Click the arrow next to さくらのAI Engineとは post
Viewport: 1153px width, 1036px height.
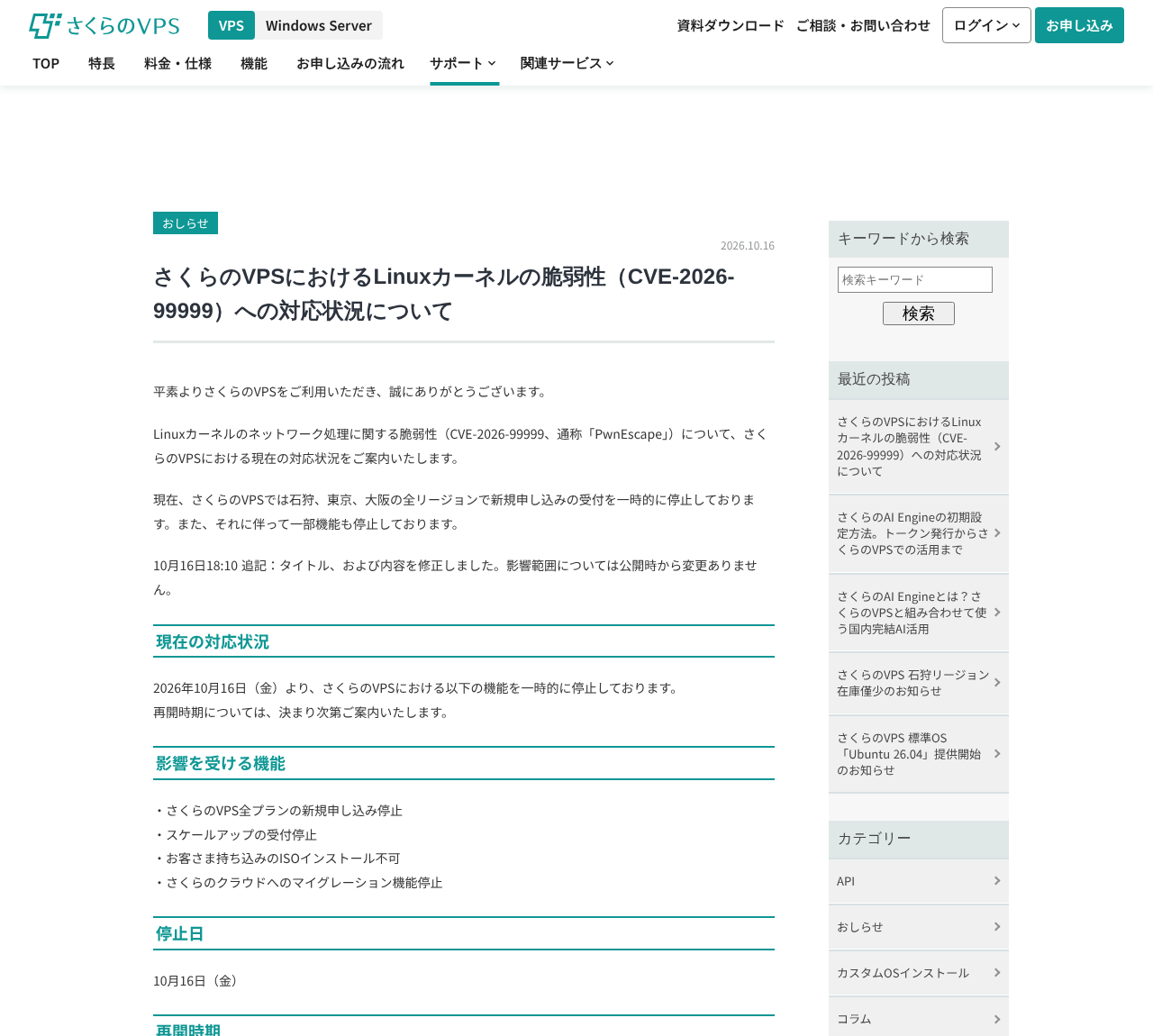click(997, 613)
